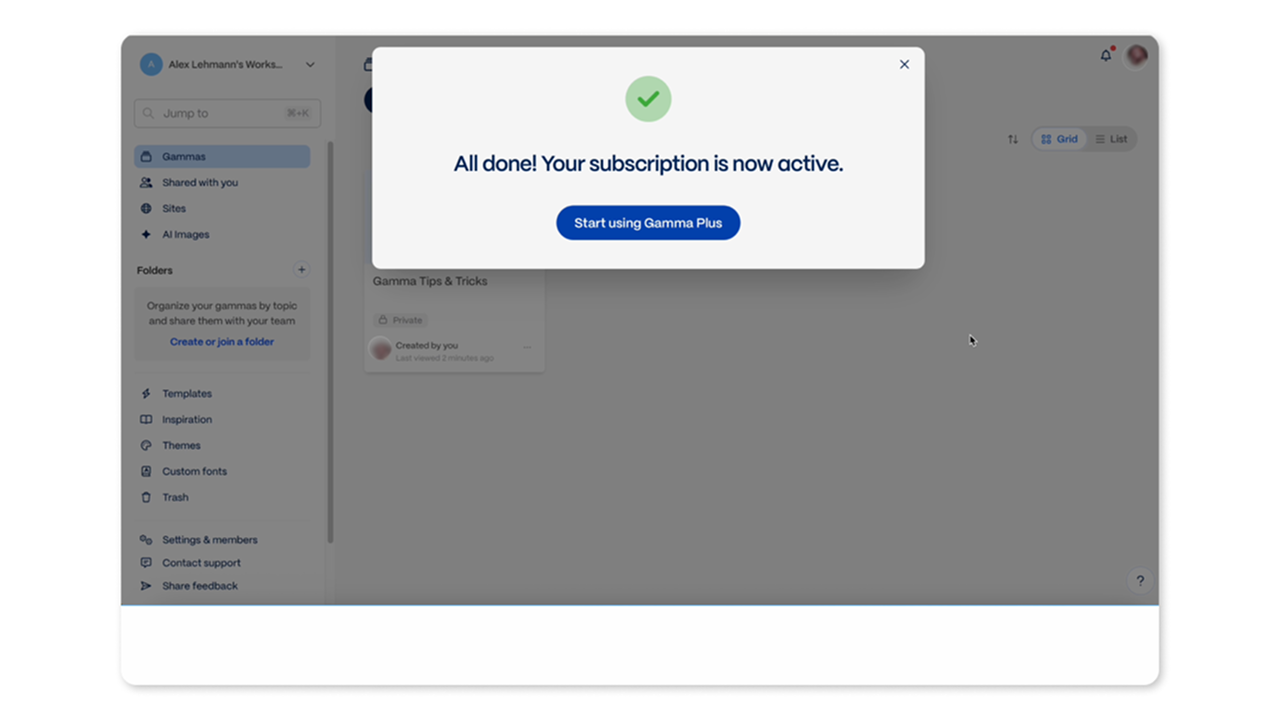1280x719 pixels.
Task: Add a new folder with plus
Action: tap(301, 270)
